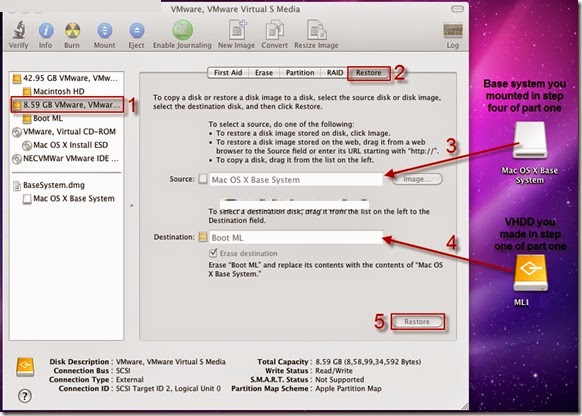Switch to the Partition tab
Screen dimensions: 582x416
(300, 73)
